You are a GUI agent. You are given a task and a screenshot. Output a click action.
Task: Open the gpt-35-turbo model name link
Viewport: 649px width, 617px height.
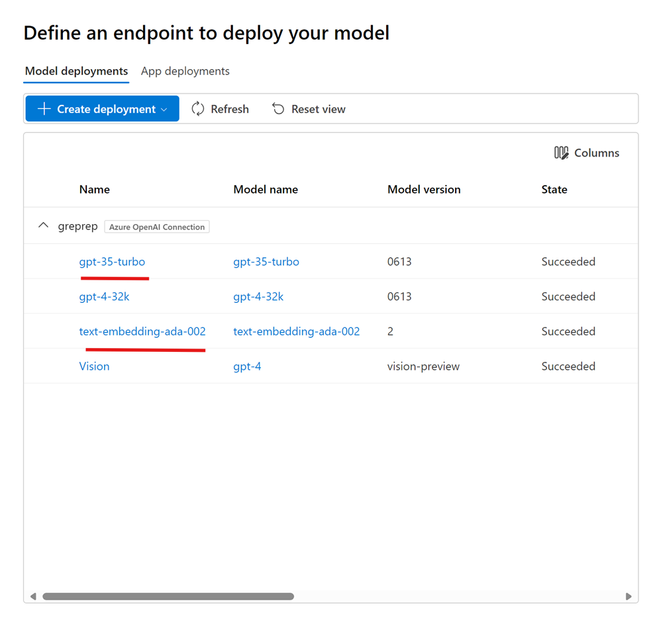pyautogui.click(x=266, y=262)
